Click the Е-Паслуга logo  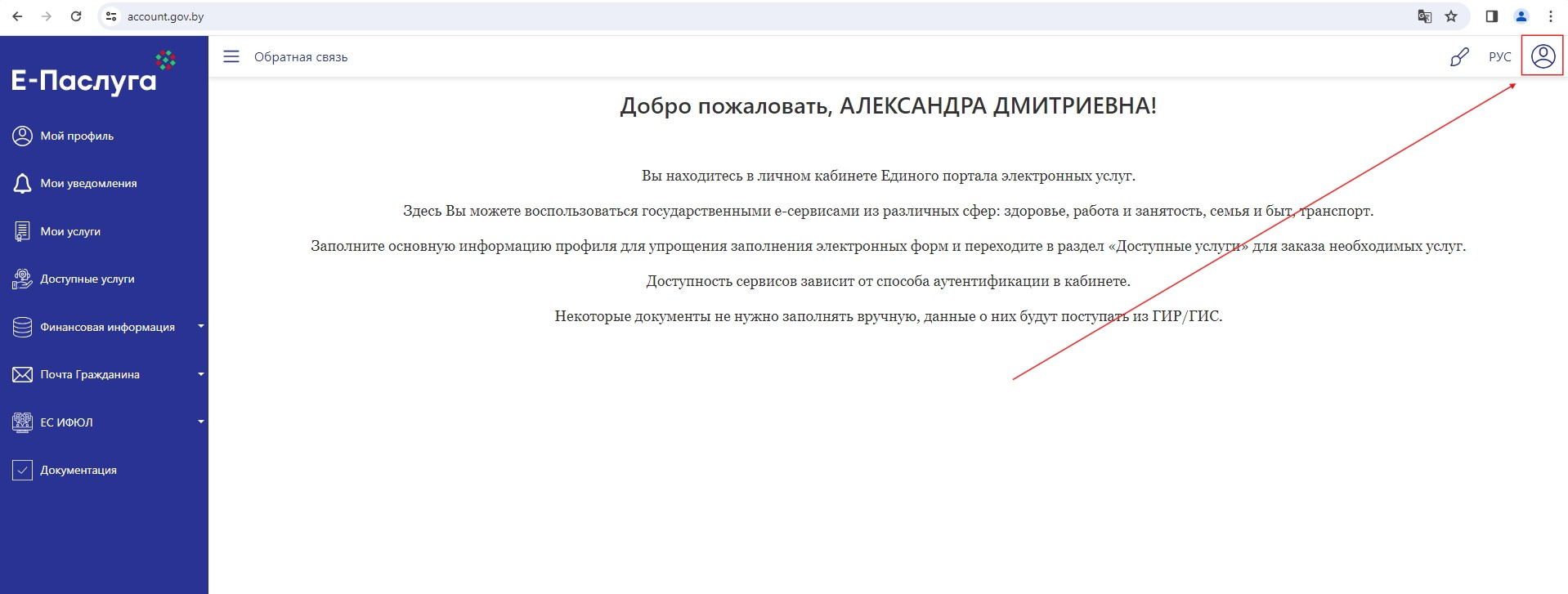(x=92, y=74)
